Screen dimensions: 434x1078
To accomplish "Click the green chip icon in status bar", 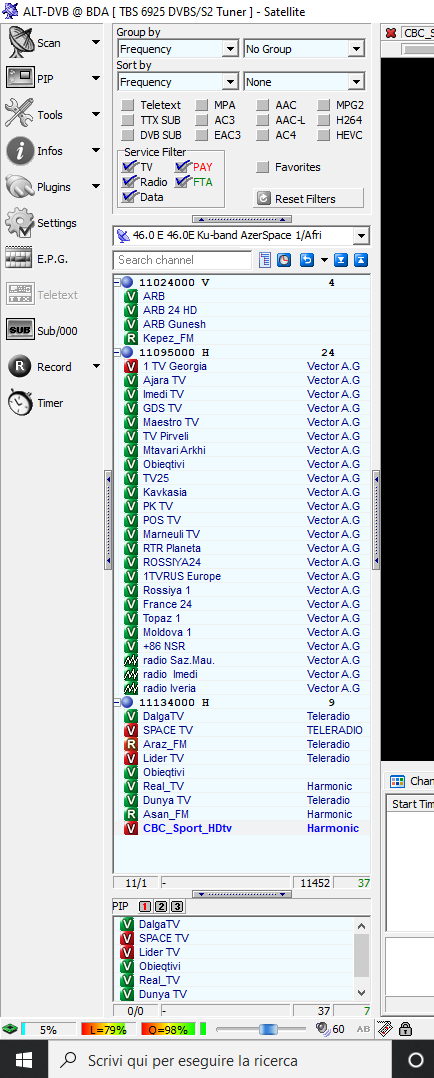I will [x=10, y=1029].
